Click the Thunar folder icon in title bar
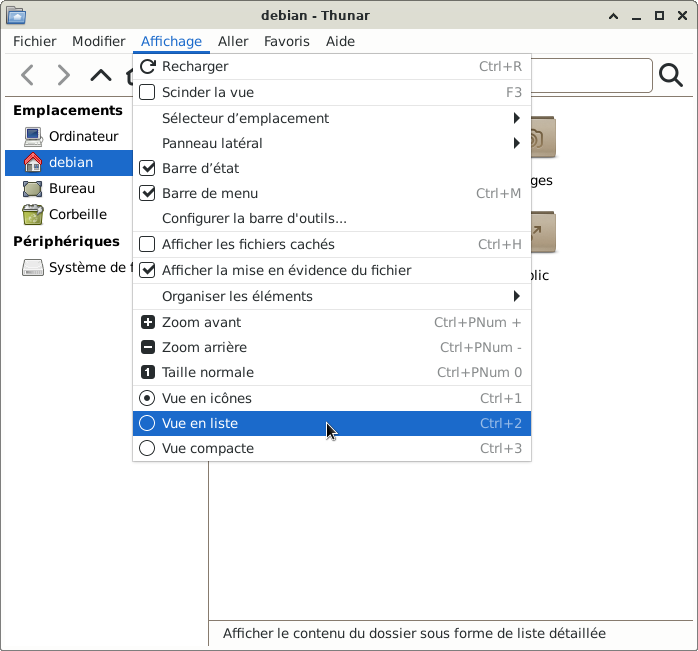This screenshot has height=651, width=698. (16, 15)
